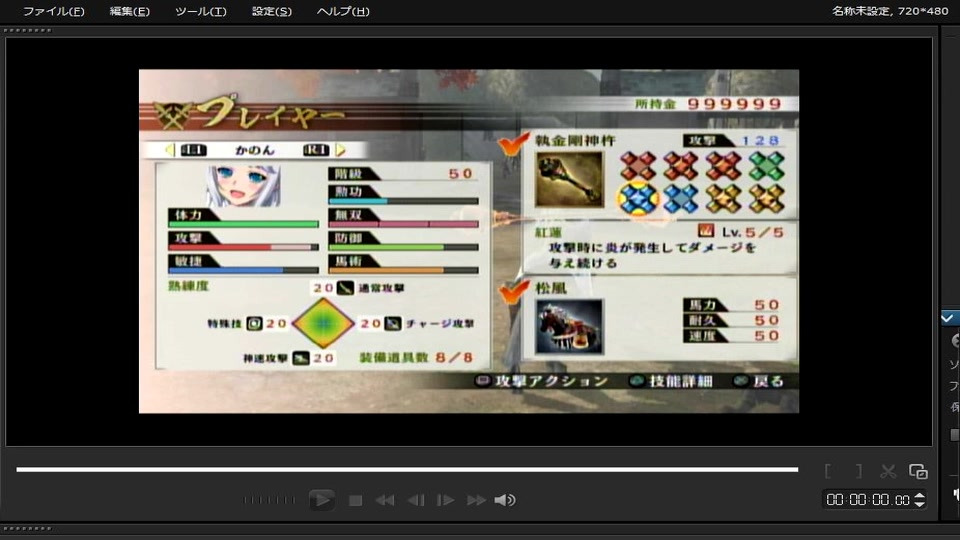Open the ツール(T) menu
Viewport: 960px width, 540px height.
coord(200,11)
